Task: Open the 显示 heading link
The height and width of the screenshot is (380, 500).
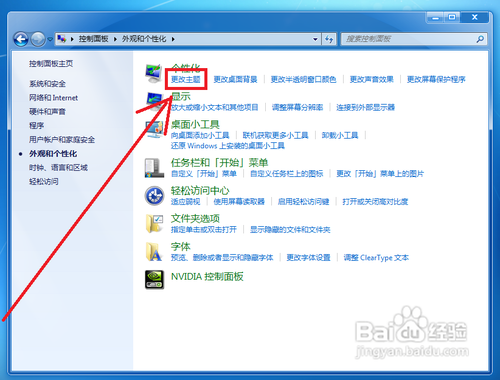Action: (180, 97)
